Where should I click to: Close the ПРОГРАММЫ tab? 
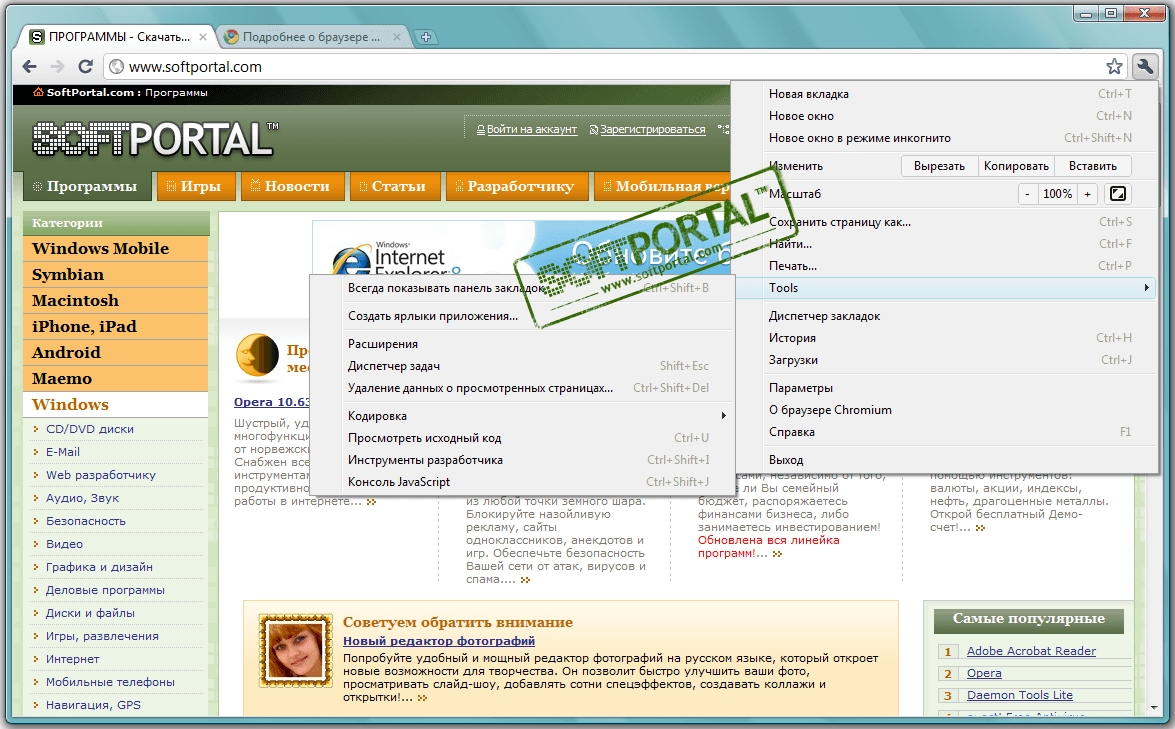click(x=202, y=37)
